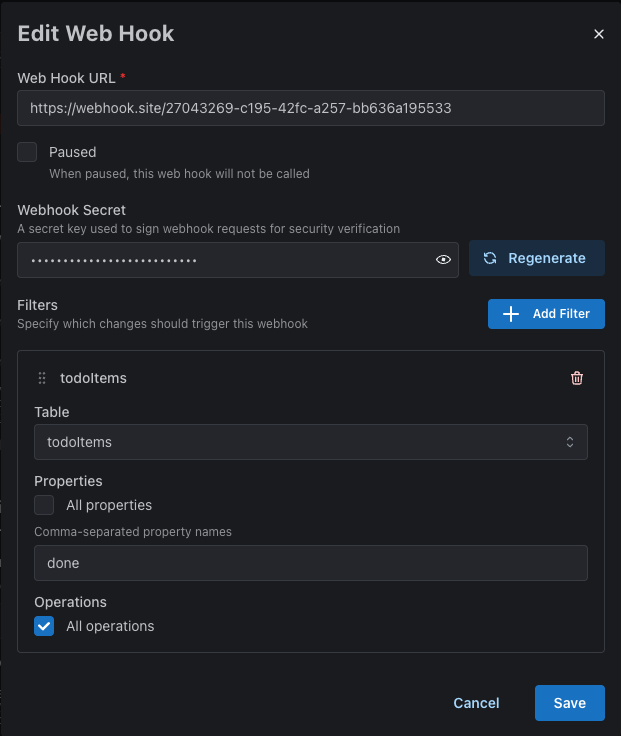Click the Regenerate button text
The image size is (621, 736).
pyautogui.click(x=547, y=258)
